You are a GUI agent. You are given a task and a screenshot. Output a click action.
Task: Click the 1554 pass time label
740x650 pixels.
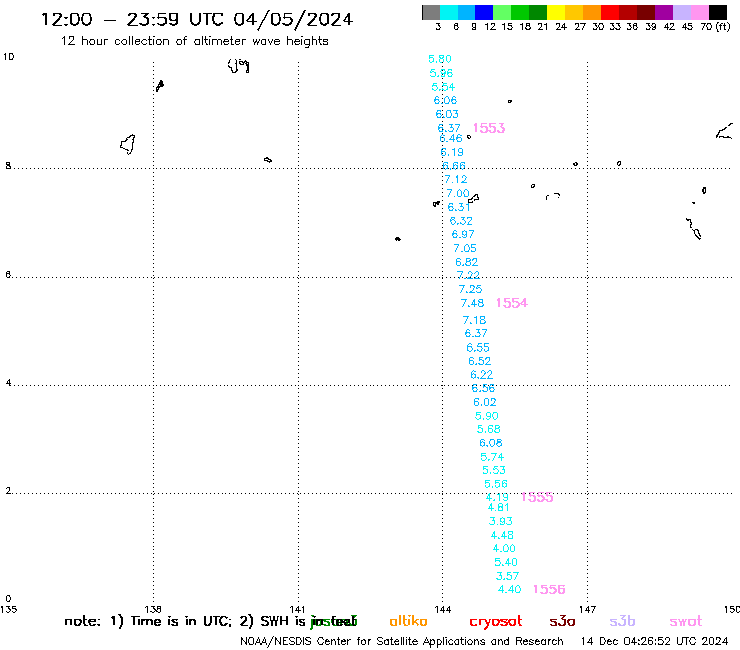tap(512, 303)
